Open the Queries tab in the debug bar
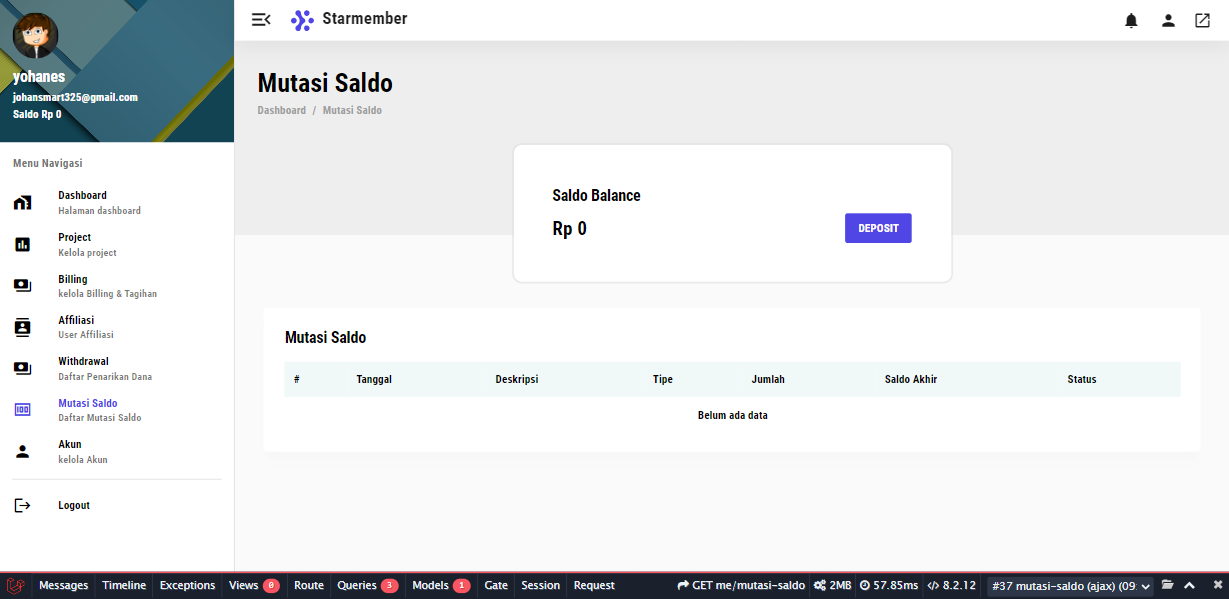 (366, 585)
